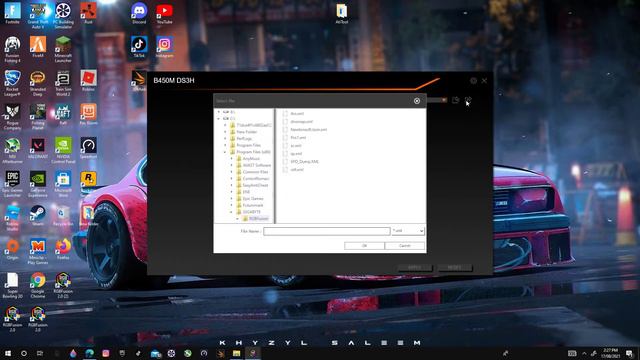Click the import profile icon in RGBFusion
Image resolution: width=640 pixels, height=360 pixels.
click(x=456, y=100)
